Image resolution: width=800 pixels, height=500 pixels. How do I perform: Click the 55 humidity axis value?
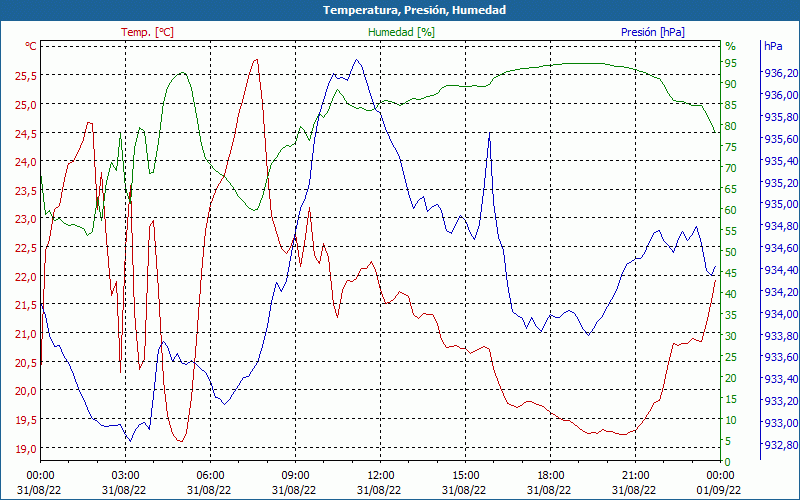[731, 231]
